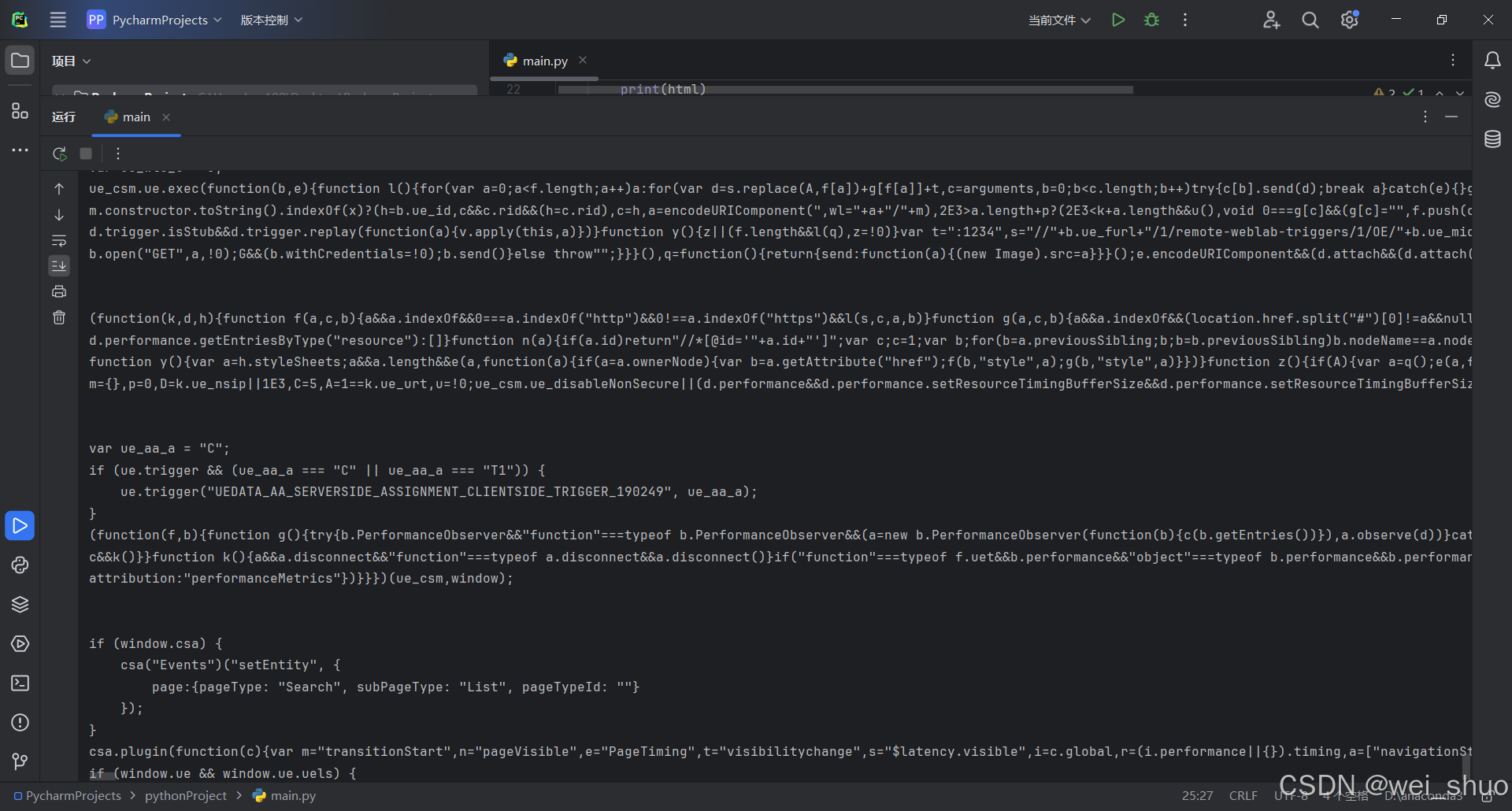Open the Run tool window sidebar icon
The height and width of the screenshot is (811, 1512).
point(20,525)
